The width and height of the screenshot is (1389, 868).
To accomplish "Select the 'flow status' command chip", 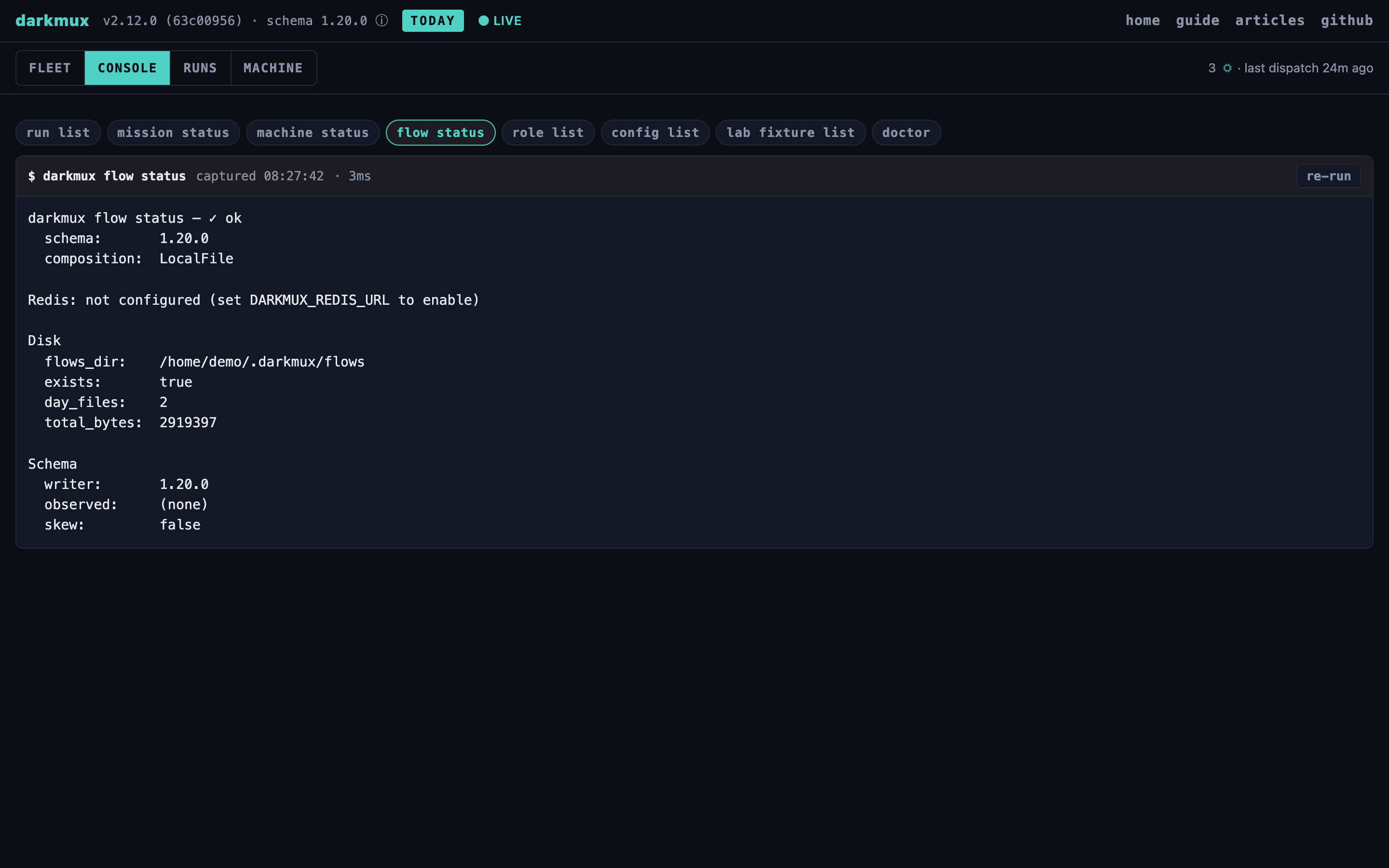I will (440, 133).
